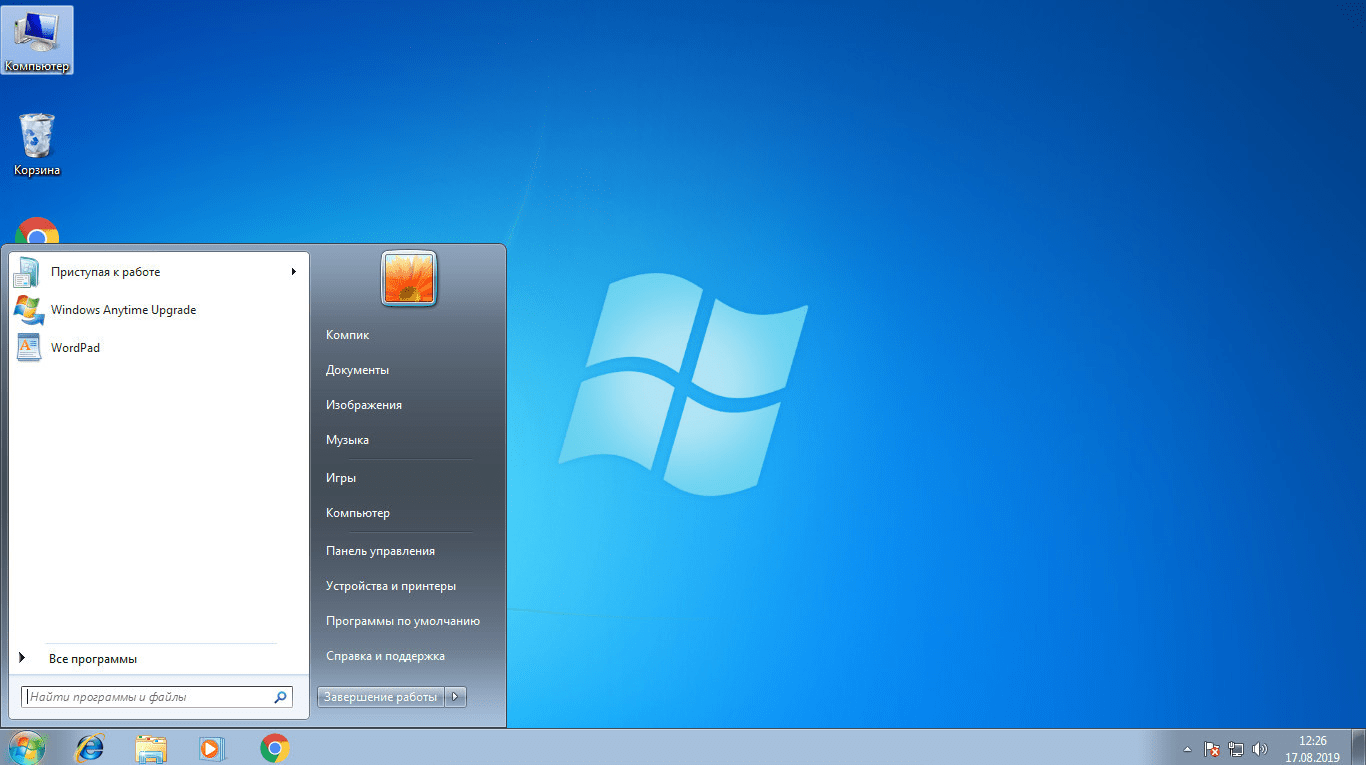1366x765 pixels.
Task: Open Internet Explorer from the taskbar
Action: (90, 747)
